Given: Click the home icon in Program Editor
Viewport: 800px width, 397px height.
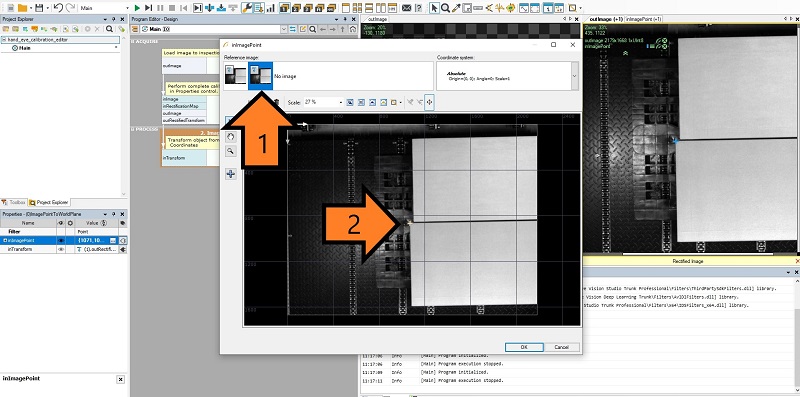Looking at the screenshot, I should pyautogui.click(x=353, y=30).
